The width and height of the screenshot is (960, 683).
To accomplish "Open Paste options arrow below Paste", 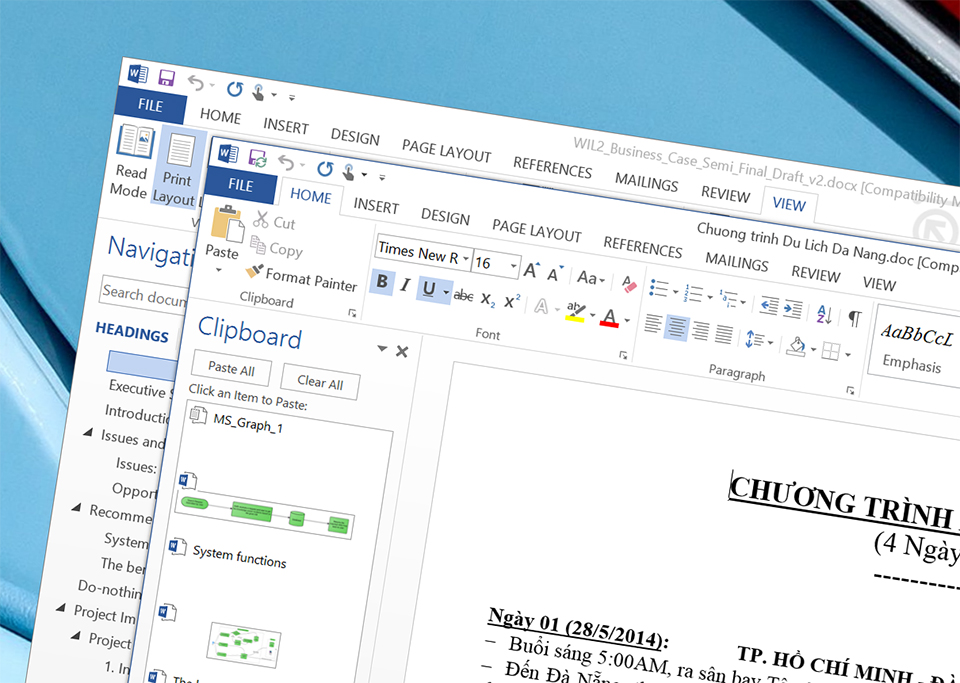I will (x=219, y=269).
